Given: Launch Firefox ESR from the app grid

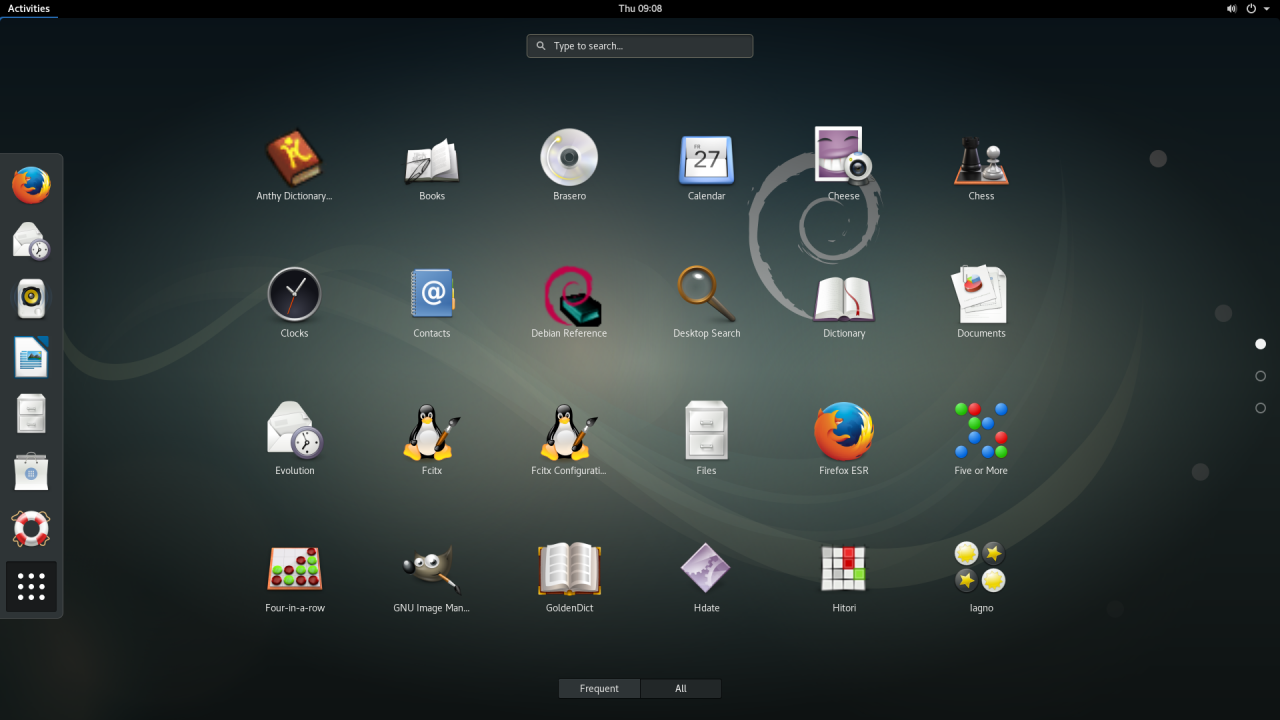Looking at the screenshot, I should pyautogui.click(x=843, y=431).
